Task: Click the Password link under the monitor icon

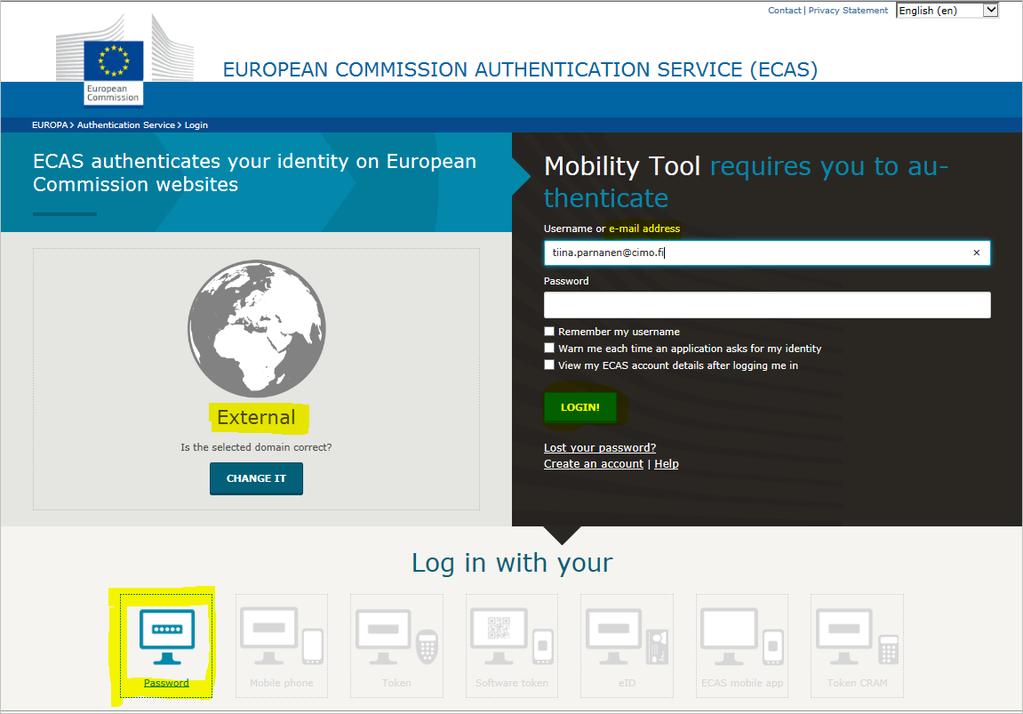Action: 166,683
